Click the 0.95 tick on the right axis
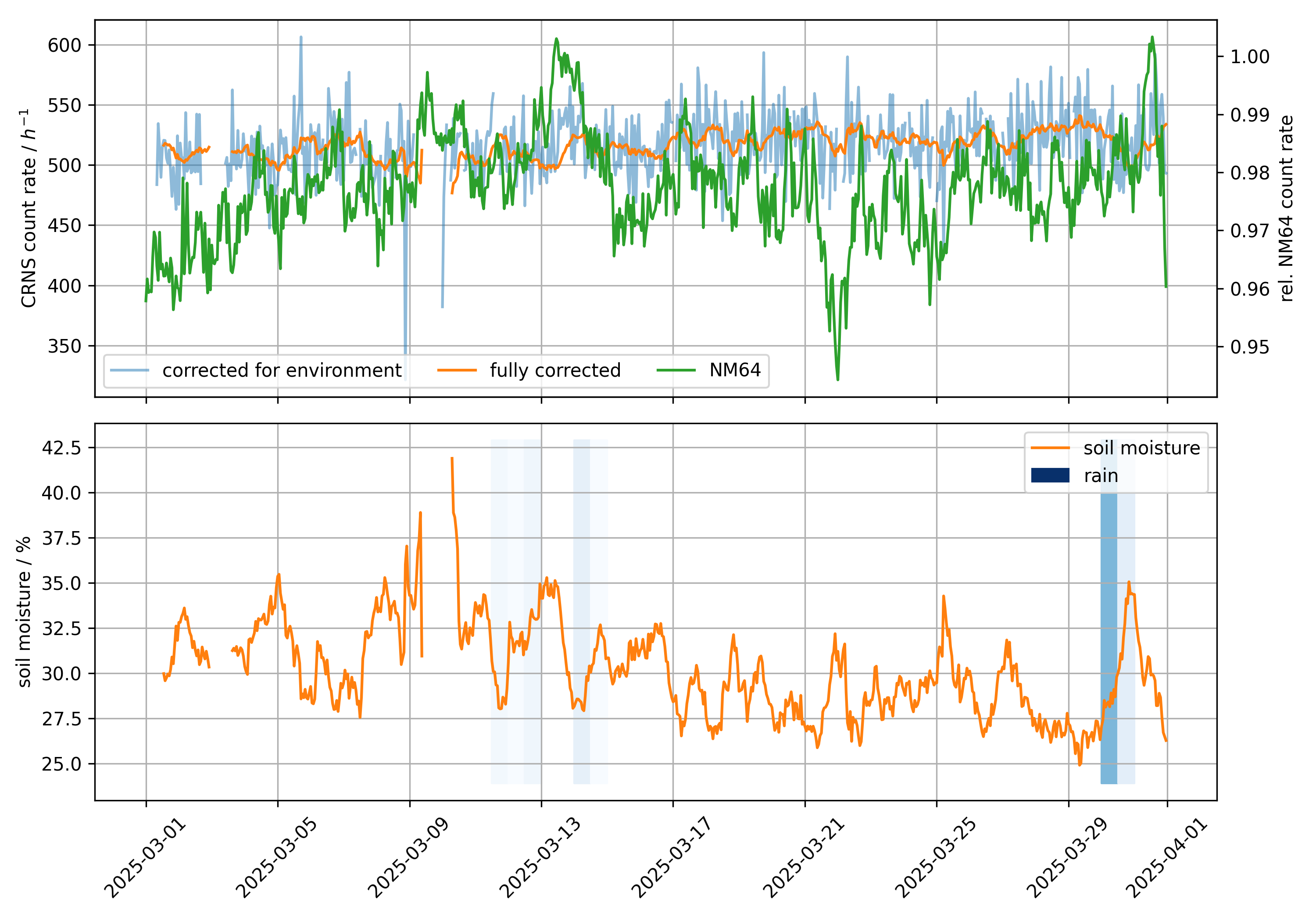This screenshot has height=921, width=1316. point(1249,347)
